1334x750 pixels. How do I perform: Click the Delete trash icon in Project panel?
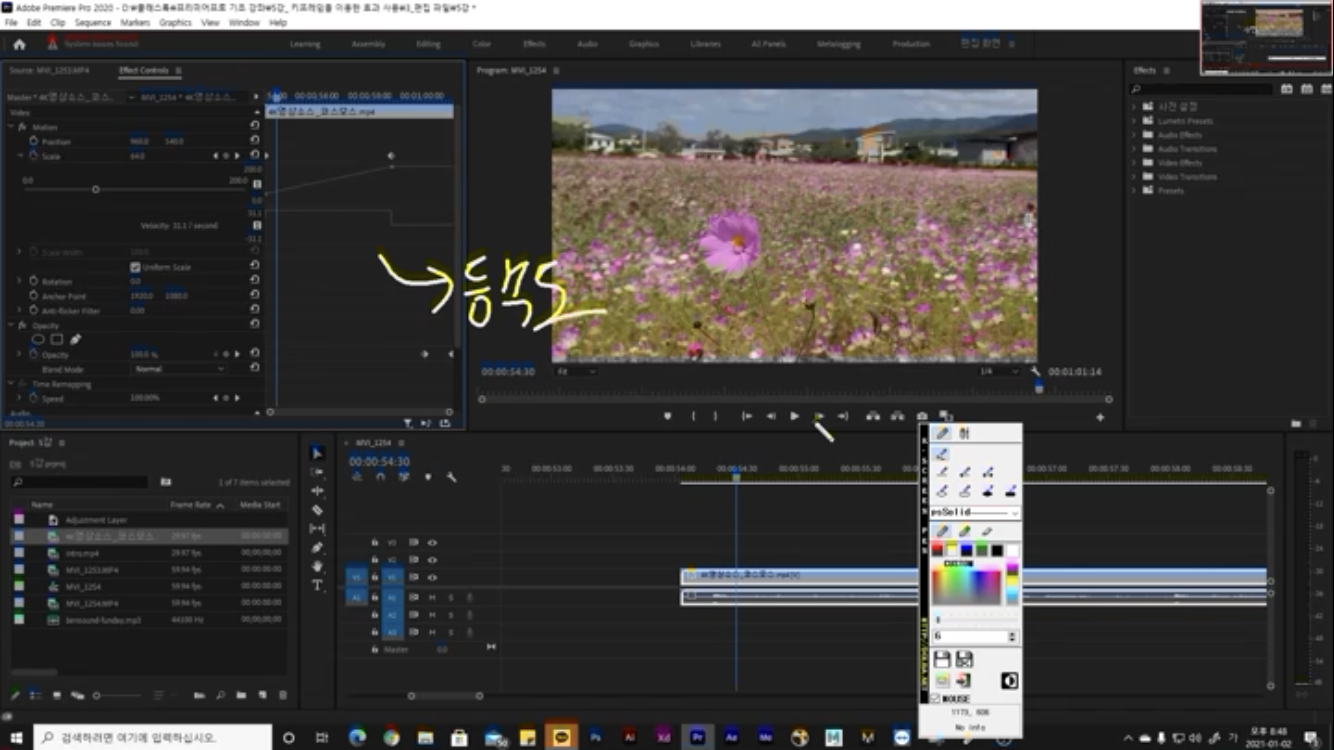tap(282, 695)
